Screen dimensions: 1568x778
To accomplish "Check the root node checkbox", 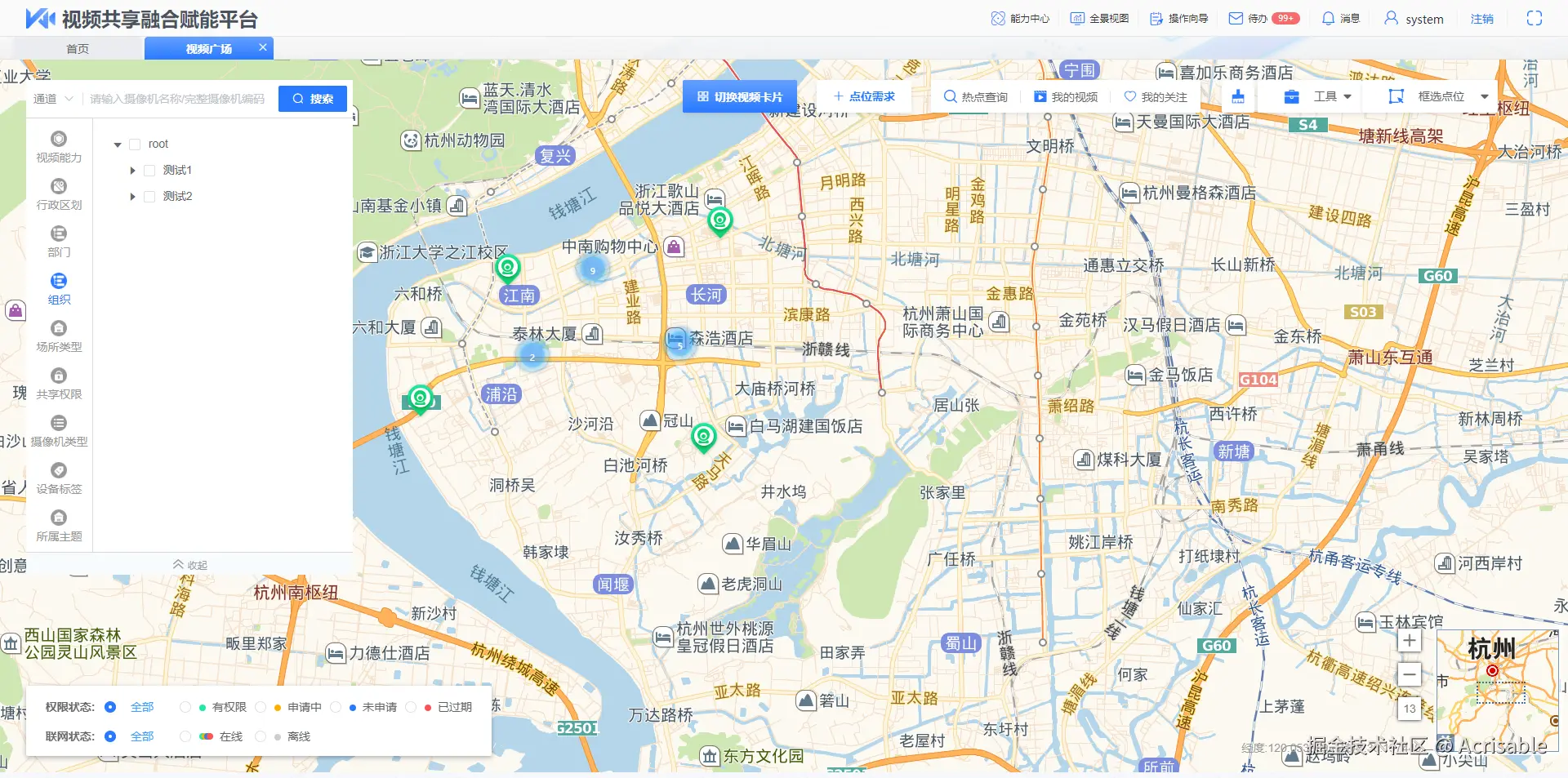I will click(136, 144).
